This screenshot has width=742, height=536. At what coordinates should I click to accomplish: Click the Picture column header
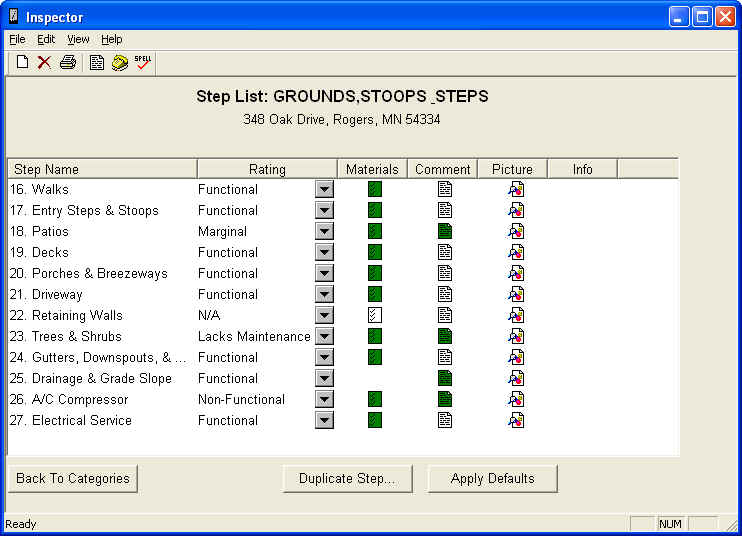tap(512, 169)
